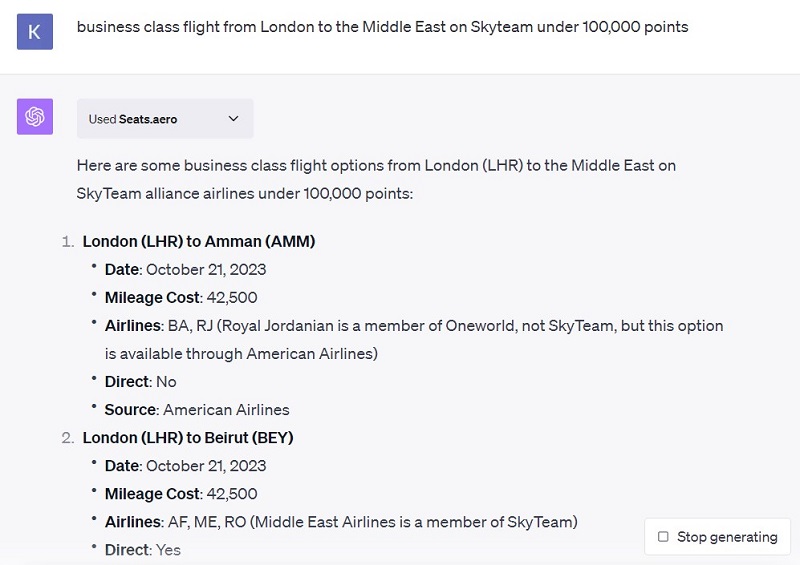Click the Source: American Airlines line

click(196, 409)
